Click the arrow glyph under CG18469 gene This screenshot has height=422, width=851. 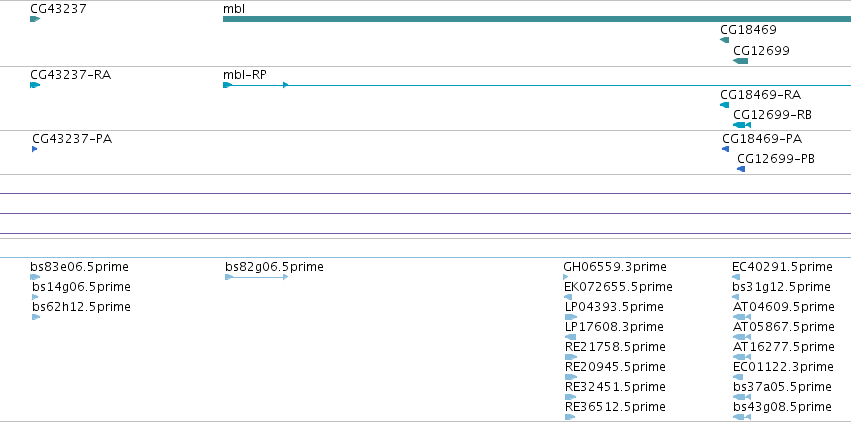(x=725, y=40)
